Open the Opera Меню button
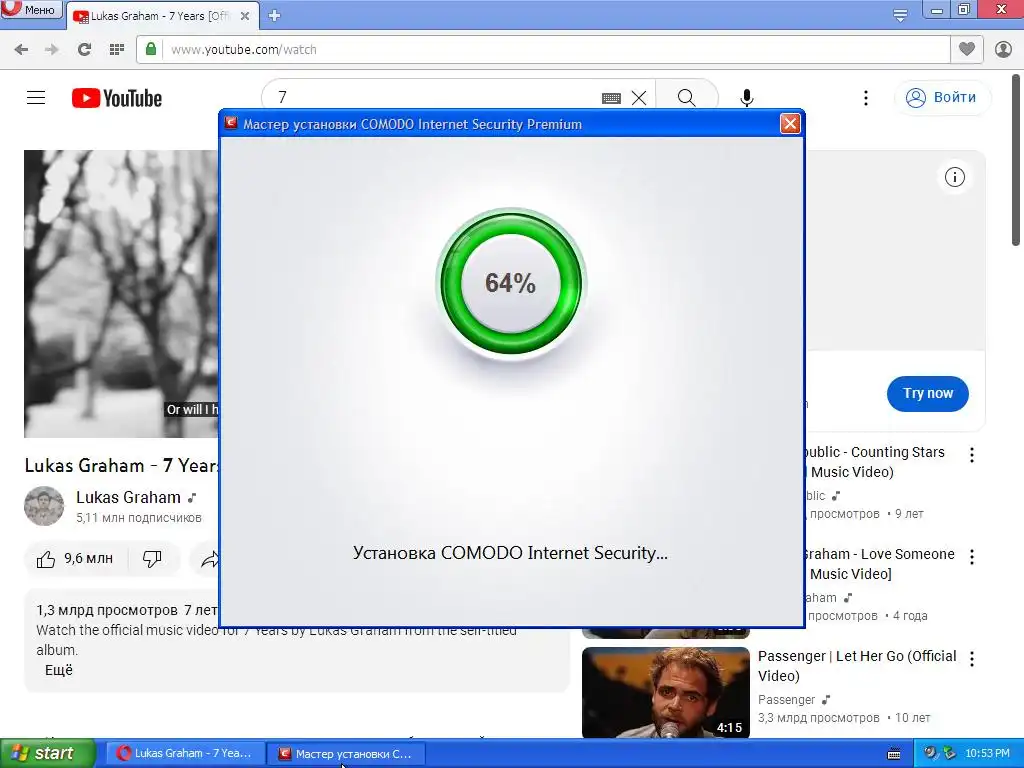Screen dimensions: 1024x768 click(31, 9)
